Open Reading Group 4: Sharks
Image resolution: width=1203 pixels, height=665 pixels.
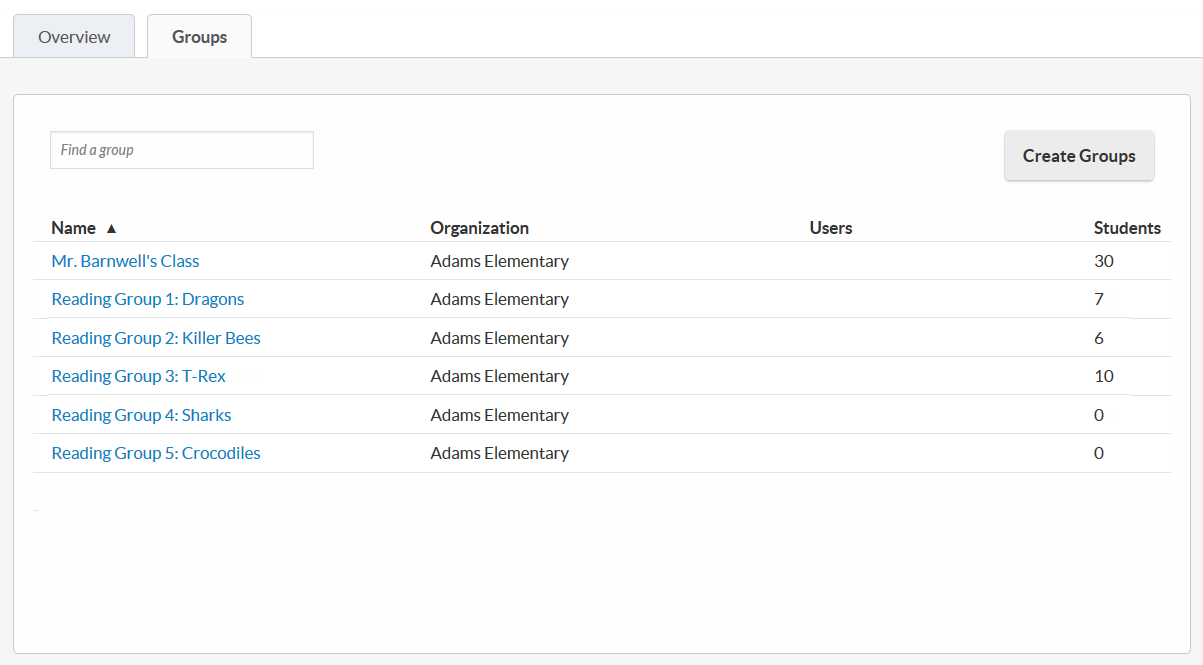141,415
